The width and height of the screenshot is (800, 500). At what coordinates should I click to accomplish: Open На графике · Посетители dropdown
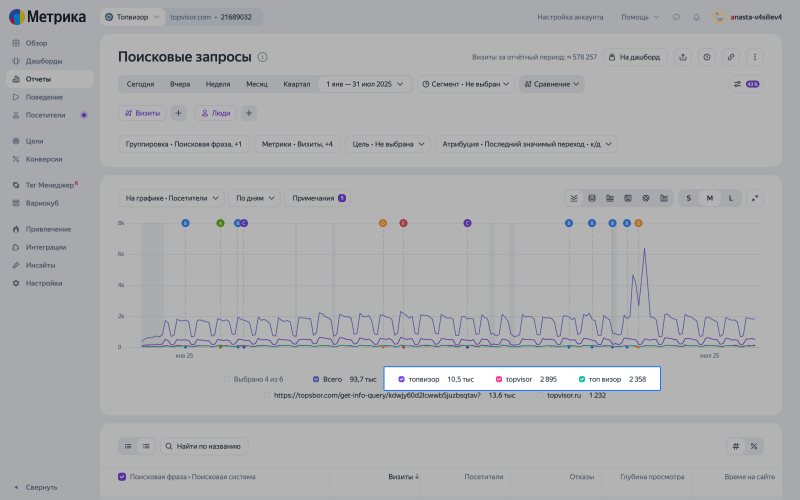pos(171,198)
